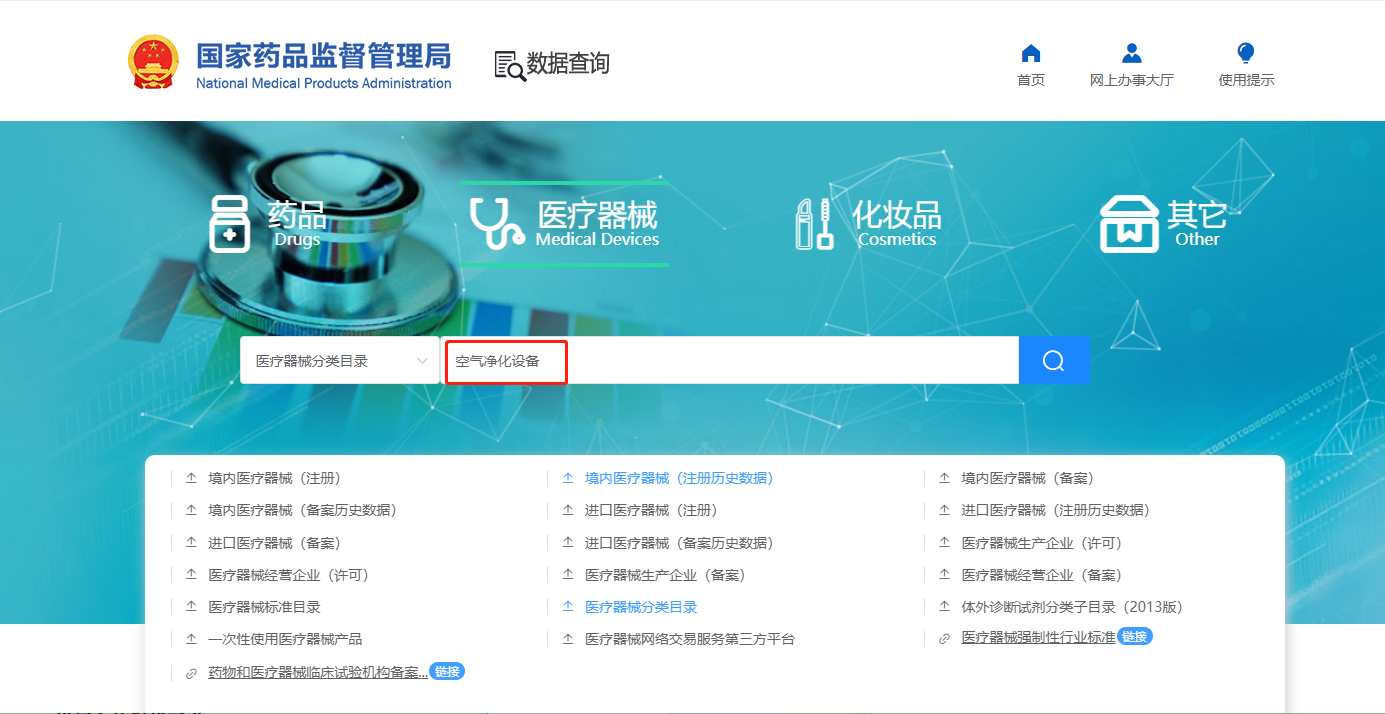Click the magnifier search button
The width and height of the screenshot is (1385, 714).
coord(1053,360)
